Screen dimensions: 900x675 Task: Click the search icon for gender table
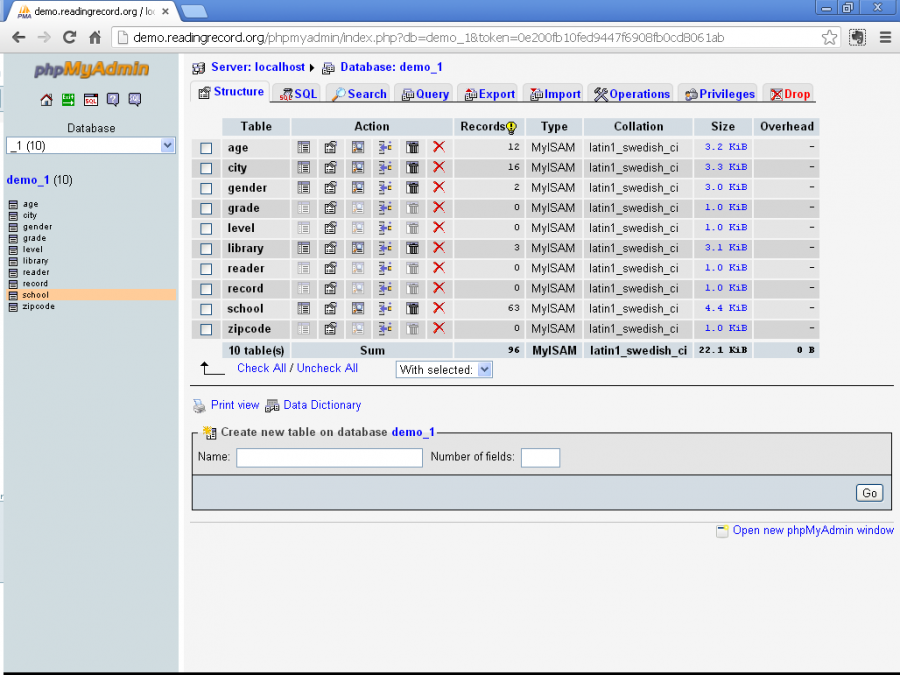coord(357,188)
